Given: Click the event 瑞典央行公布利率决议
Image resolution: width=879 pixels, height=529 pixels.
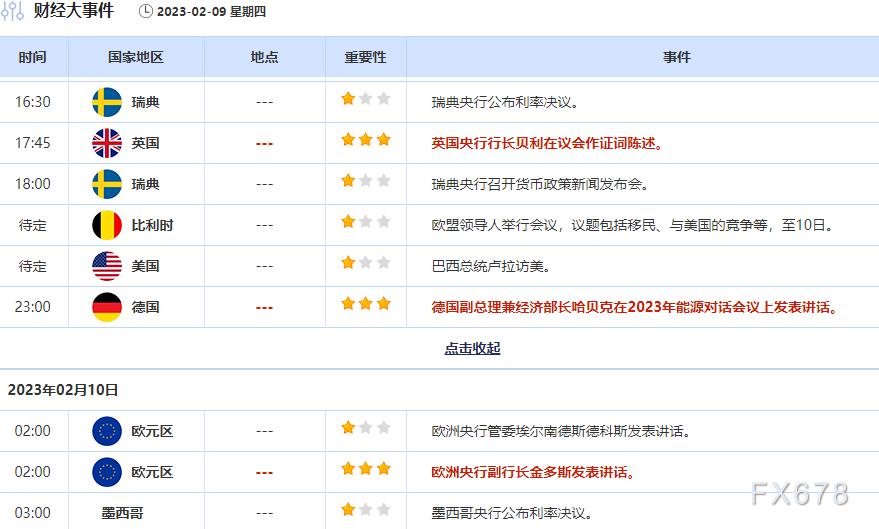Looking at the screenshot, I should tap(505, 102).
